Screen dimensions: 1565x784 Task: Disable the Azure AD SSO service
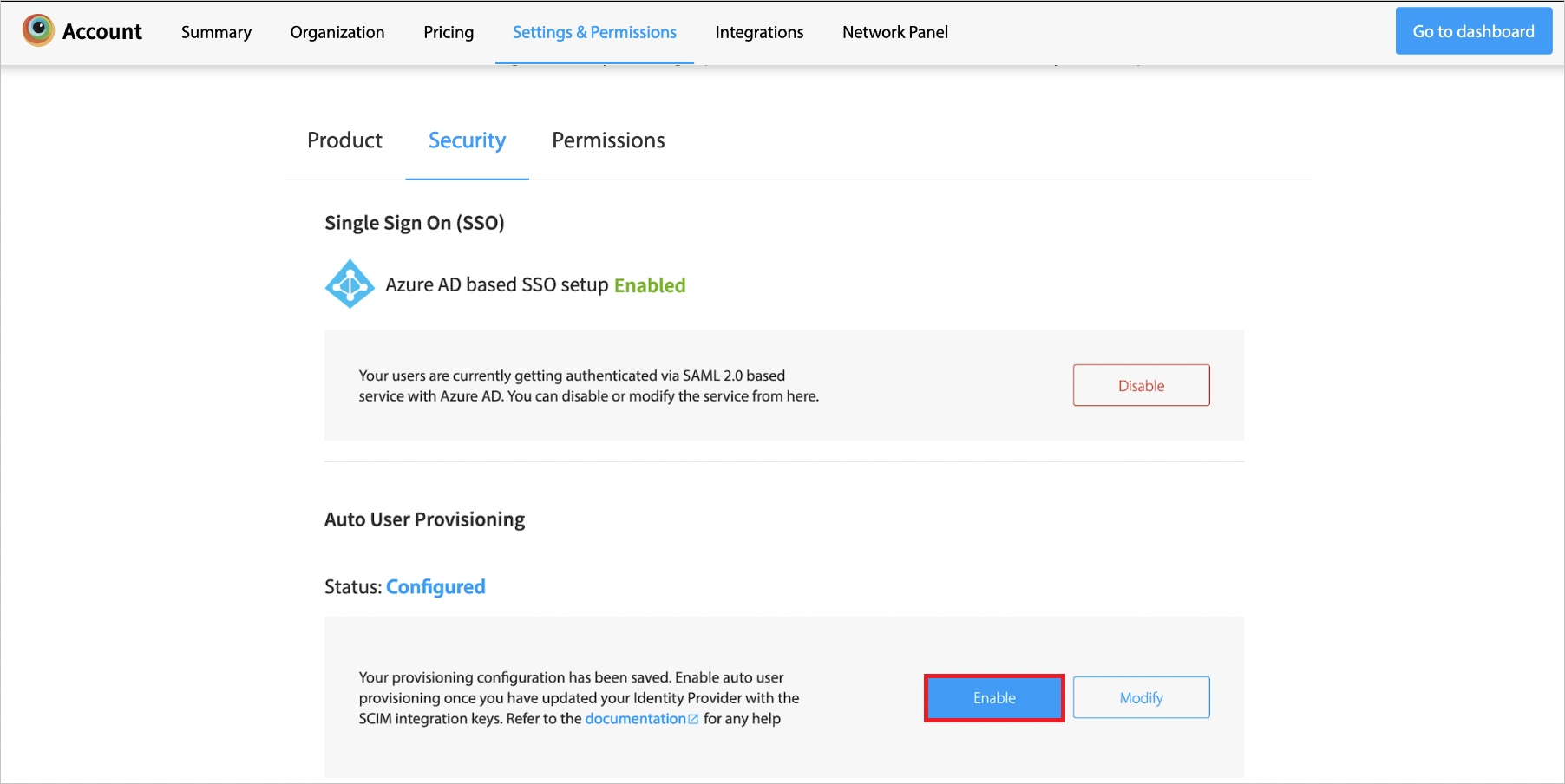[x=1141, y=385]
